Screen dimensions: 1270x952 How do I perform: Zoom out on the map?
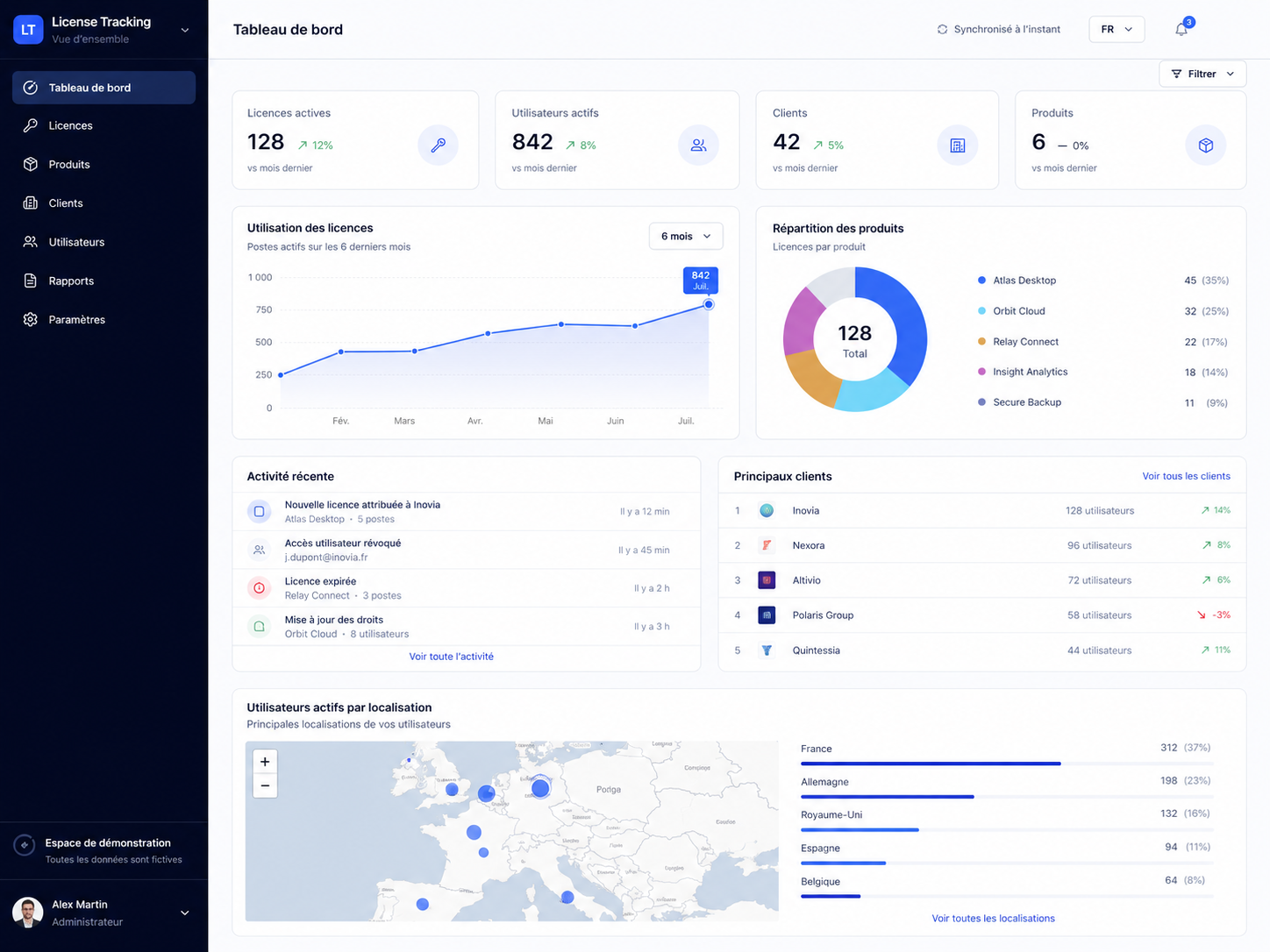265,785
